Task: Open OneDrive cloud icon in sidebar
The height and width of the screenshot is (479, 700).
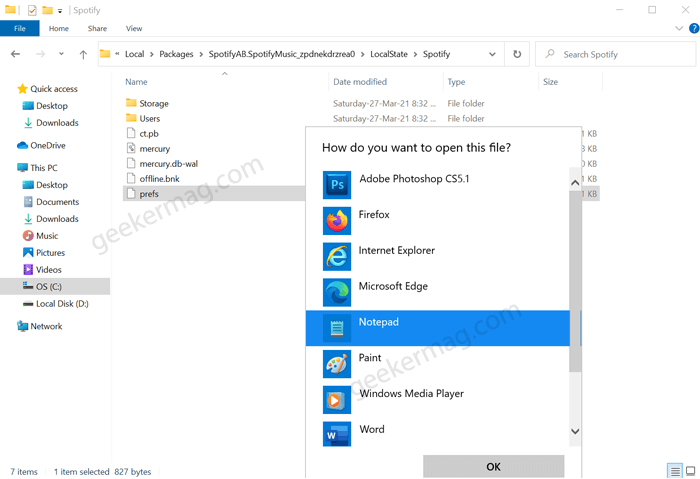Action: [22, 146]
